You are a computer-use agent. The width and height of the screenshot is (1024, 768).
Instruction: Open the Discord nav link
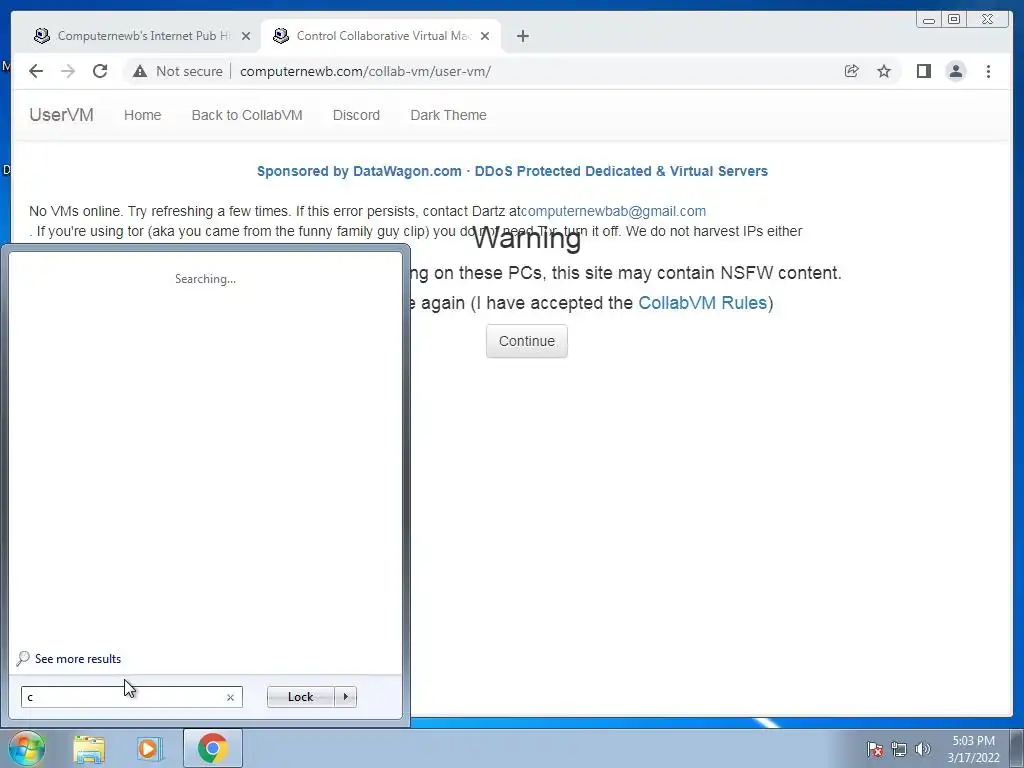pos(356,115)
